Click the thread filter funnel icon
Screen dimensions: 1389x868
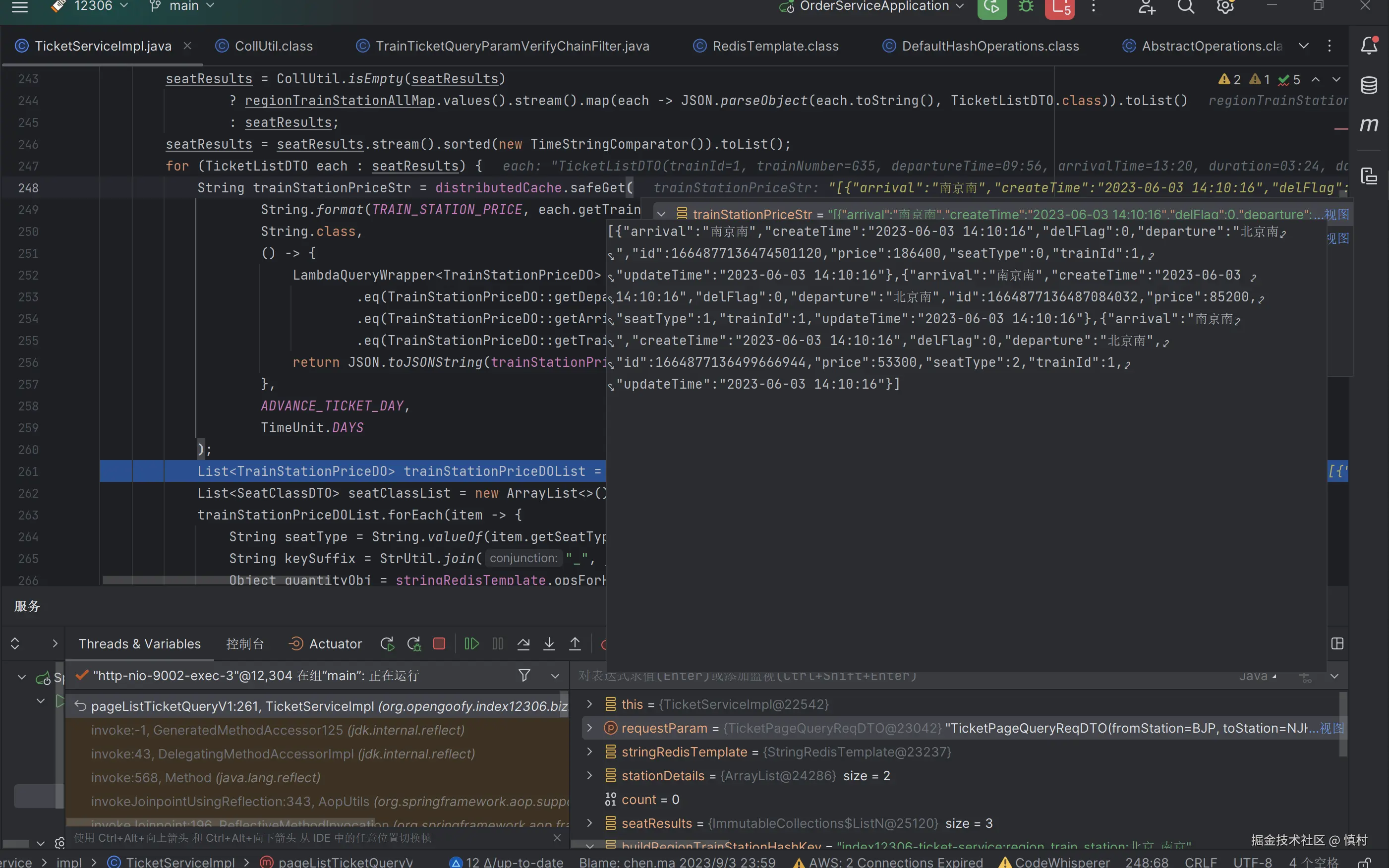[524, 675]
